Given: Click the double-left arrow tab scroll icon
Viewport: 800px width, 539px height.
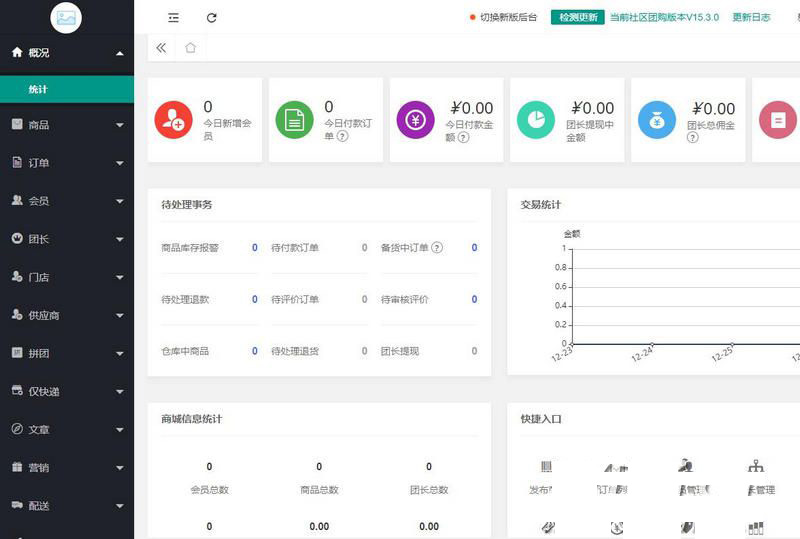Looking at the screenshot, I should (161, 48).
